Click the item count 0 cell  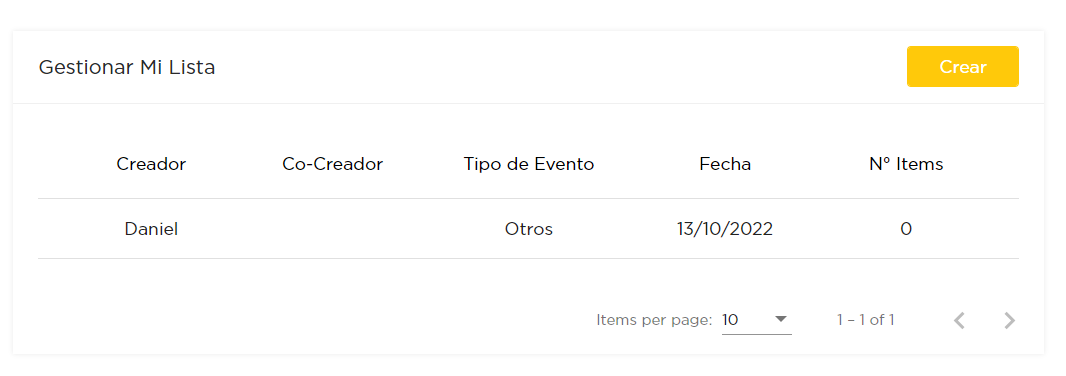pyautogui.click(x=906, y=229)
